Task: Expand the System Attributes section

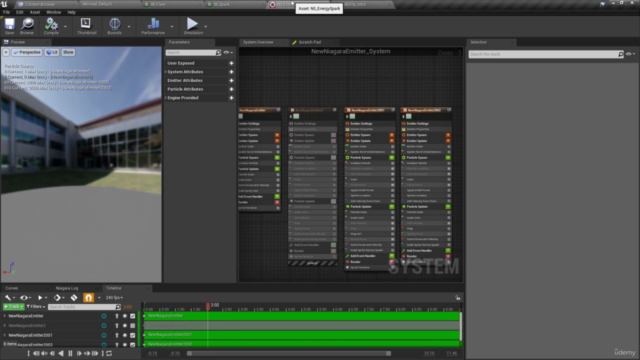Action: pyautogui.click(x=166, y=72)
